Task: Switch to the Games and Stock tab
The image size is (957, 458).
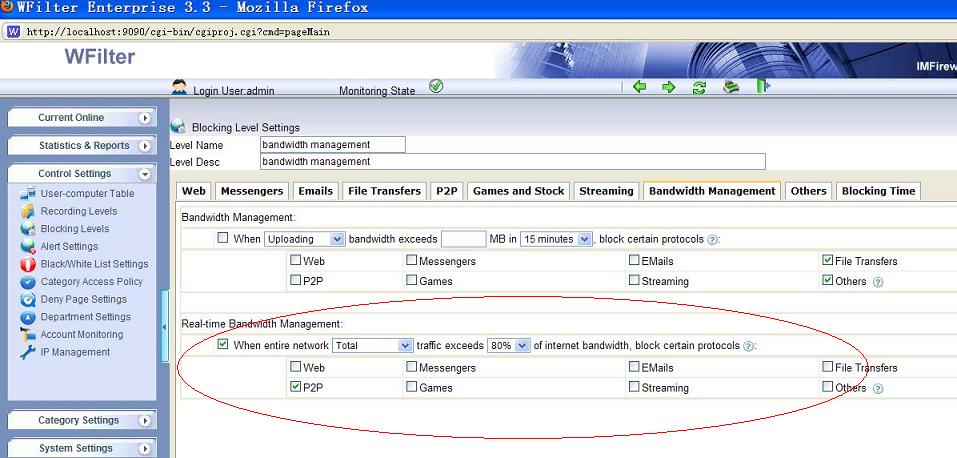Action: coord(519,191)
